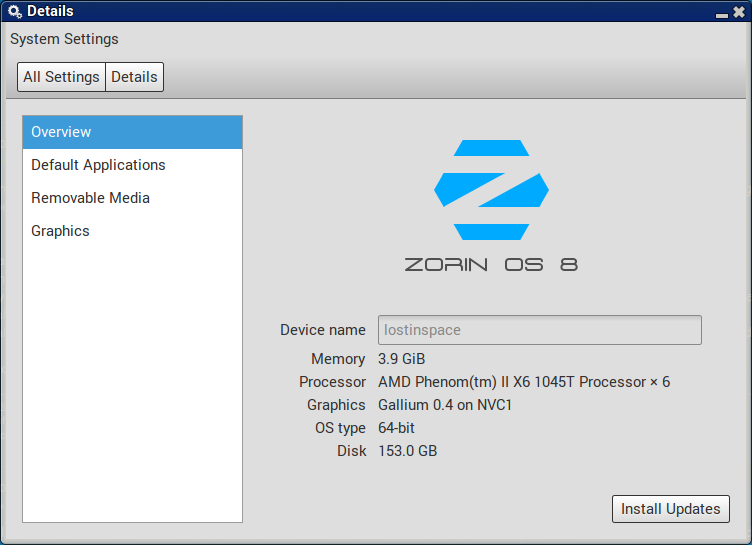Image resolution: width=752 pixels, height=545 pixels.
Task: Click the Install Updates button
Action: click(670, 509)
